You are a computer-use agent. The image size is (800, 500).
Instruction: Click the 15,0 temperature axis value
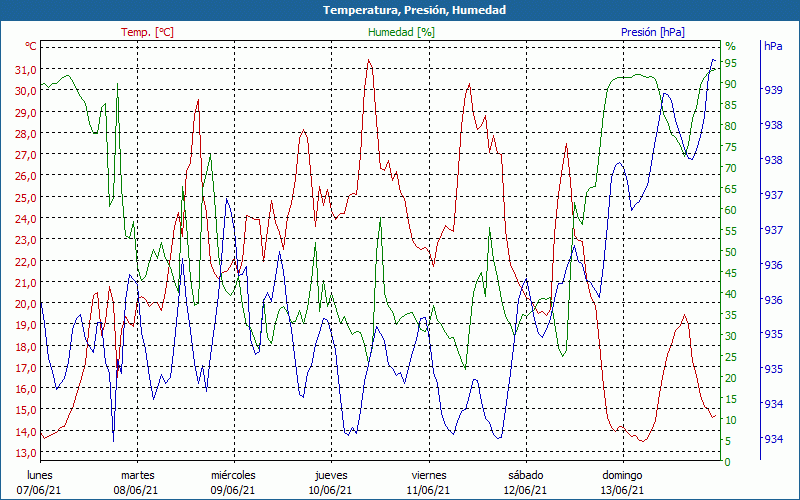pyautogui.click(x=24, y=410)
